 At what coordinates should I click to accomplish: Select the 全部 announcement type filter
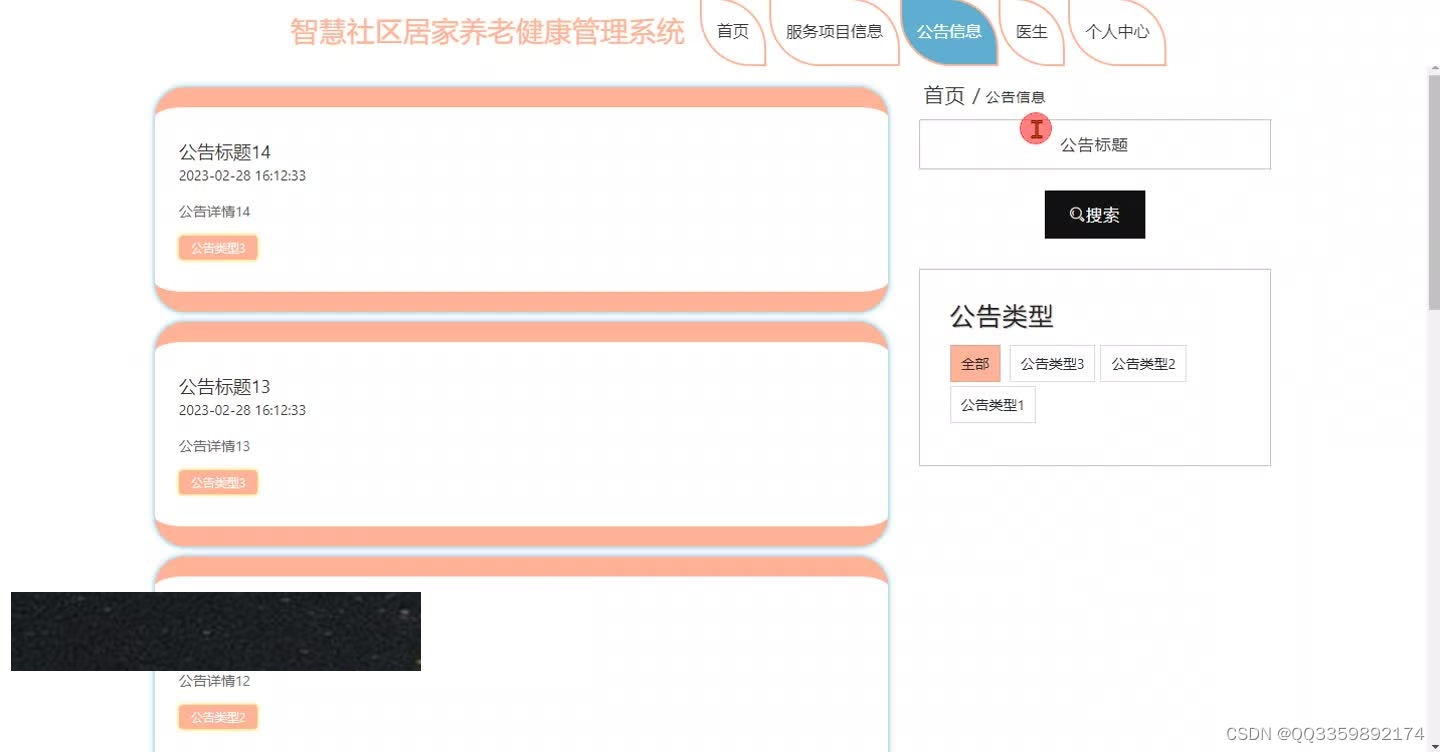[x=975, y=364]
